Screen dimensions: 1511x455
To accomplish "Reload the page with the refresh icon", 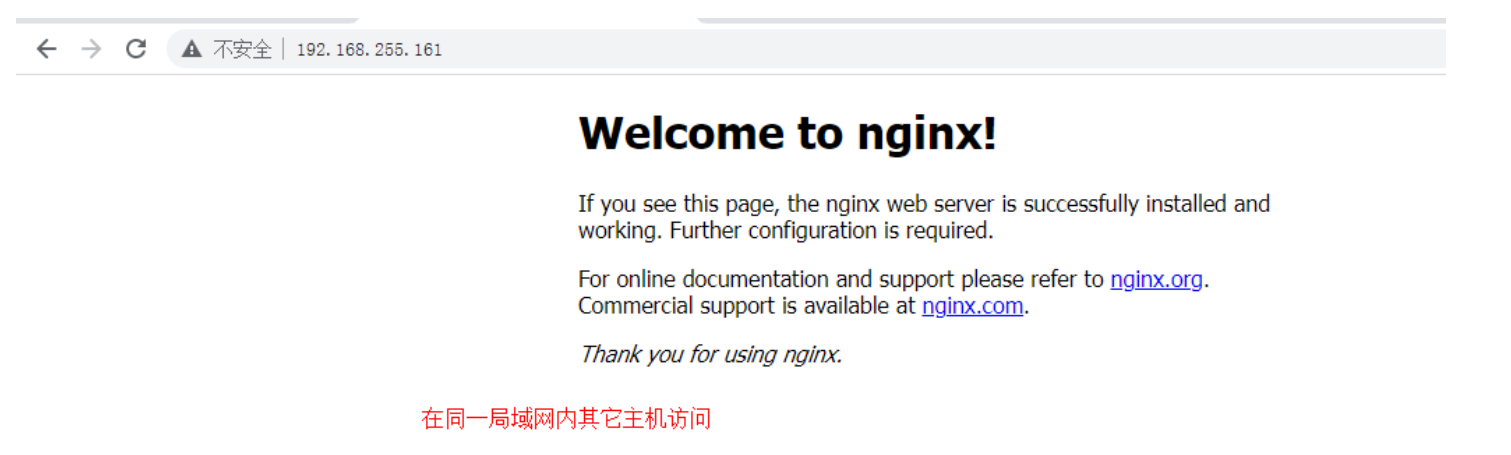I will [136, 49].
